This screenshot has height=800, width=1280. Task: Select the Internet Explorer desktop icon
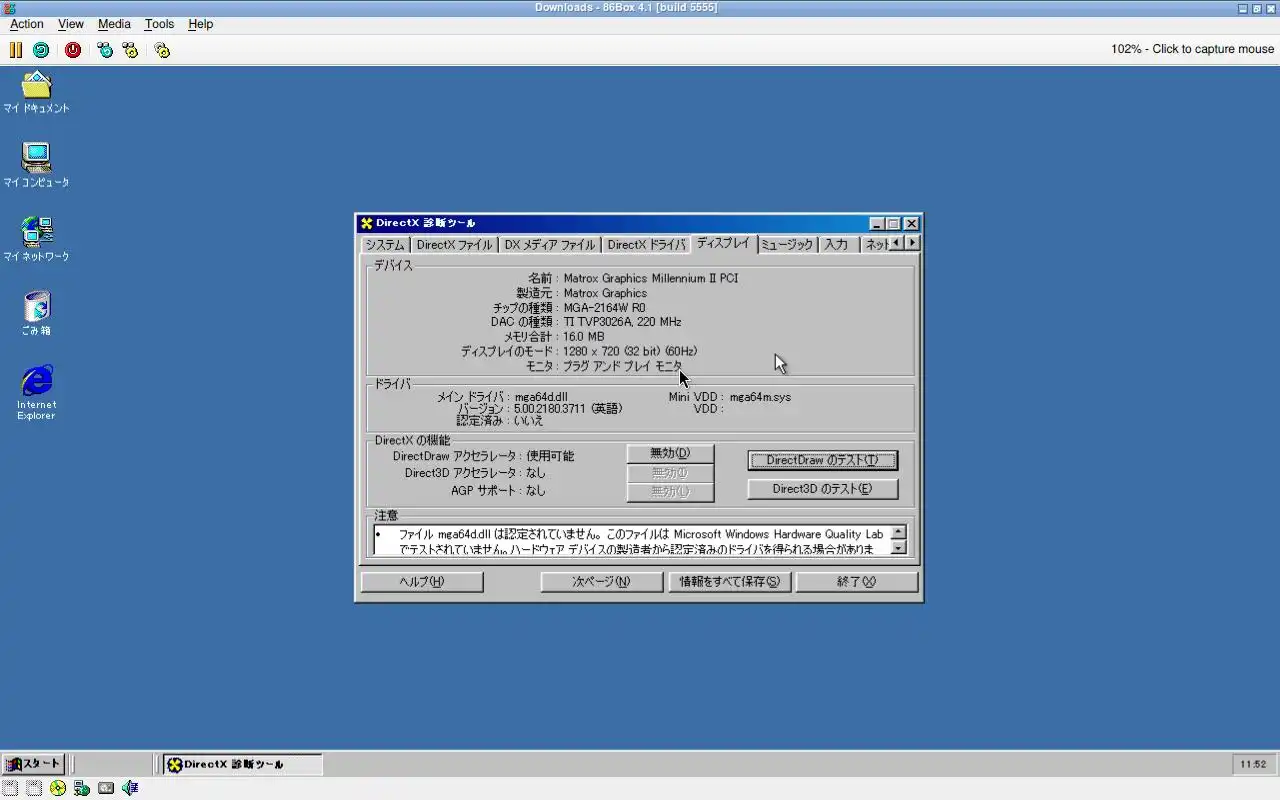pyautogui.click(x=36, y=392)
